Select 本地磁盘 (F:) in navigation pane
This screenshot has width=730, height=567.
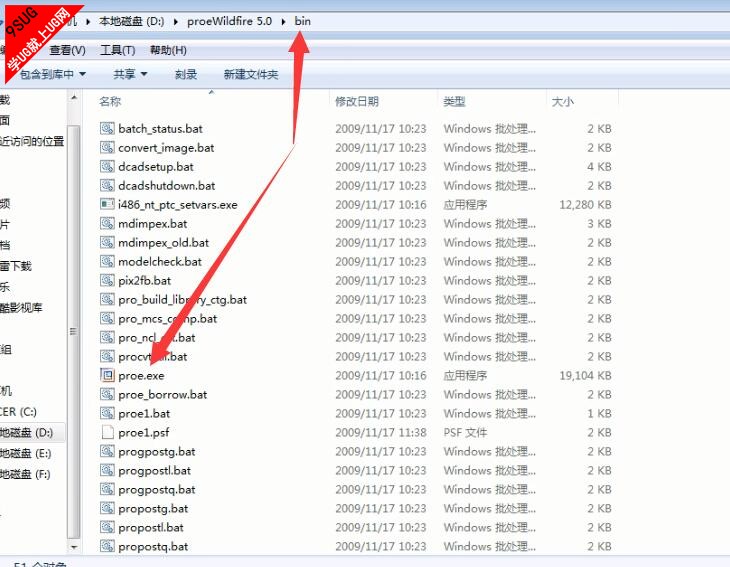click(x=25, y=474)
